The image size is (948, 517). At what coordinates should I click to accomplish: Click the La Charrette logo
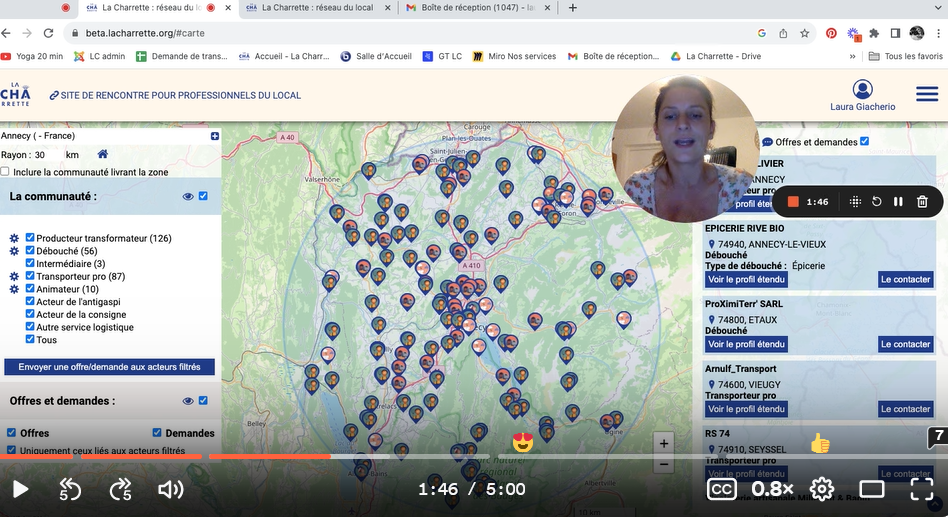[15, 94]
